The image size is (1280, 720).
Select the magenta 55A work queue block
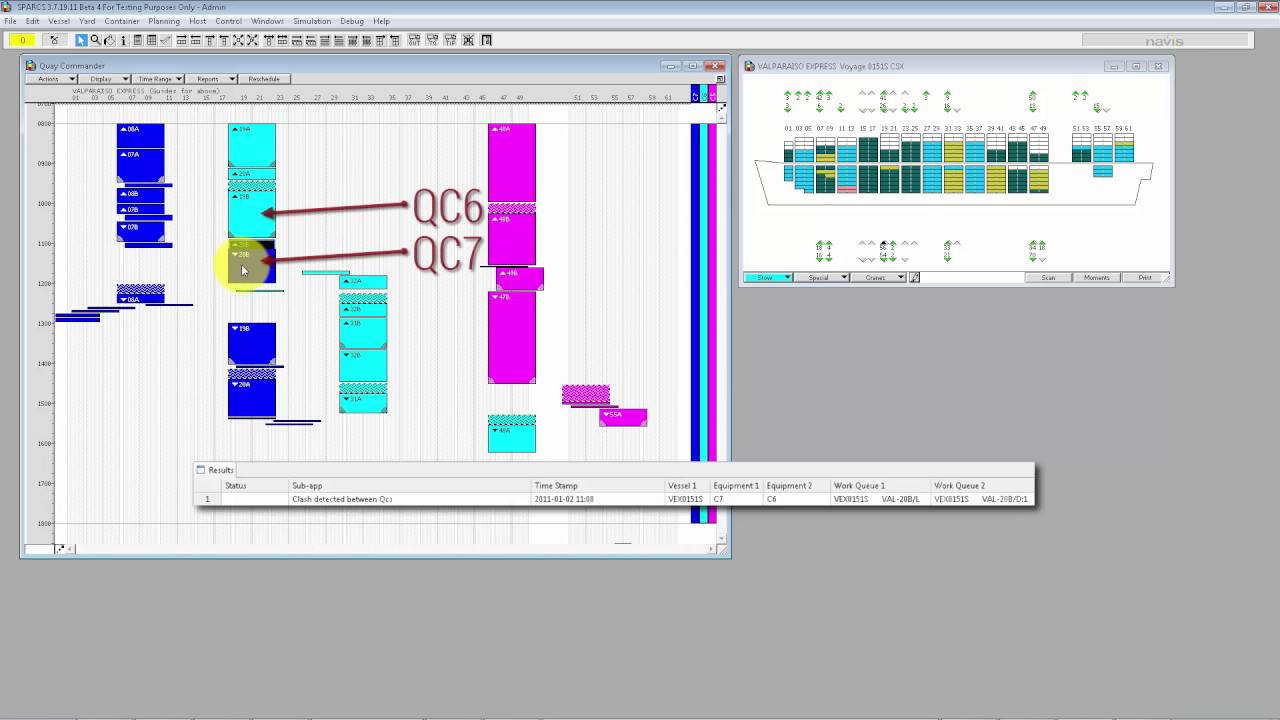[623, 417]
